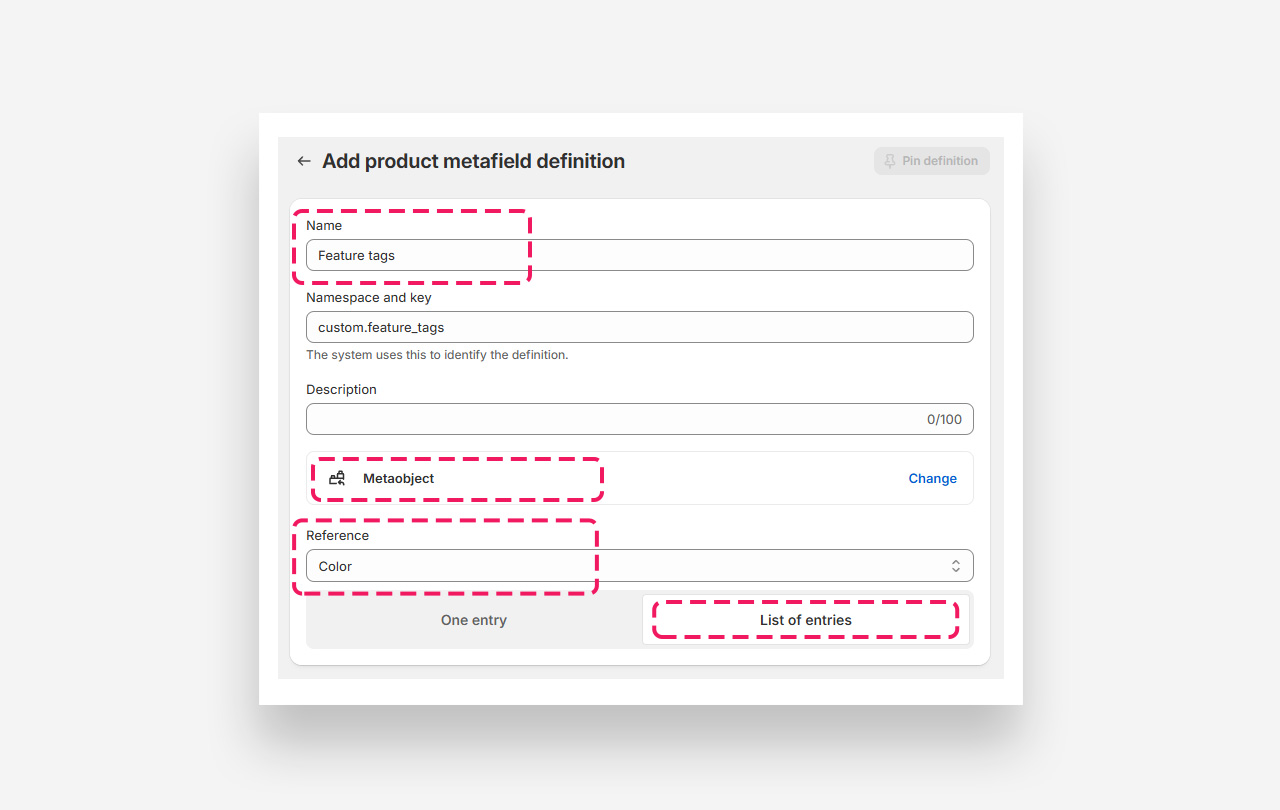Click the Namespace and key label
The width and height of the screenshot is (1280, 810).
tap(368, 298)
